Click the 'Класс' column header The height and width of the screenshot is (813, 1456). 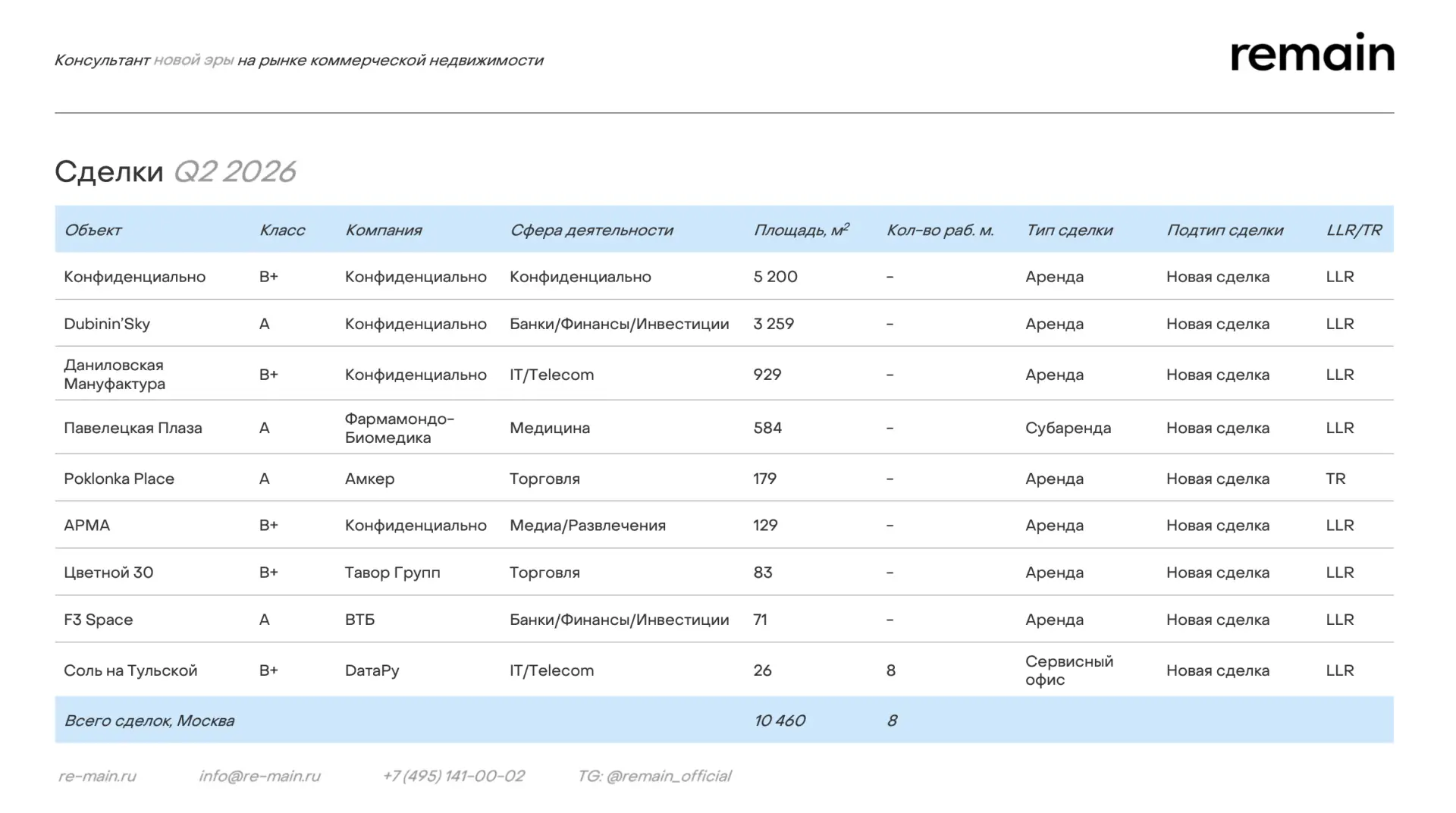point(282,230)
